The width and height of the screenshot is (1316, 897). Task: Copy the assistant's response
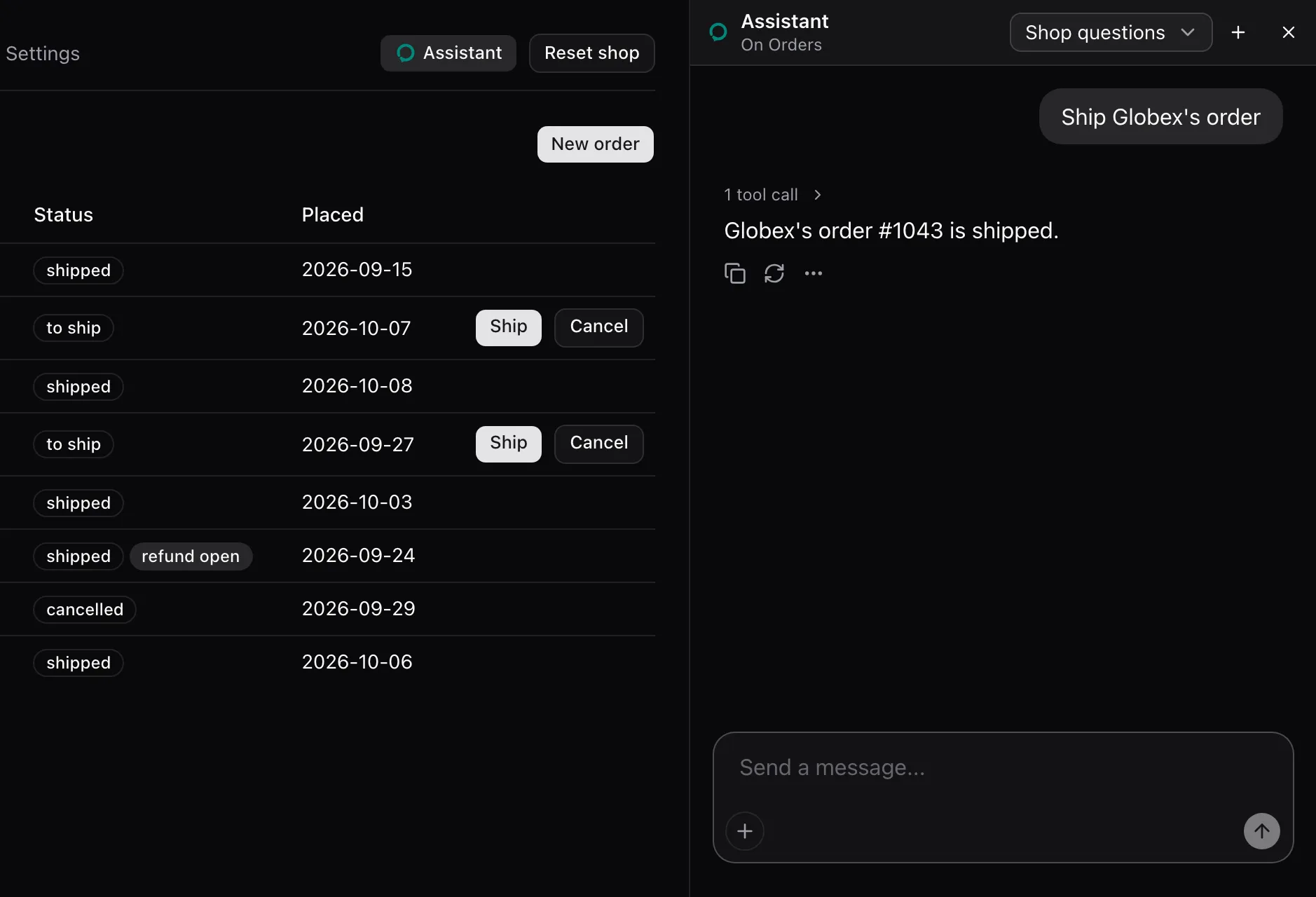coord(734,273)
